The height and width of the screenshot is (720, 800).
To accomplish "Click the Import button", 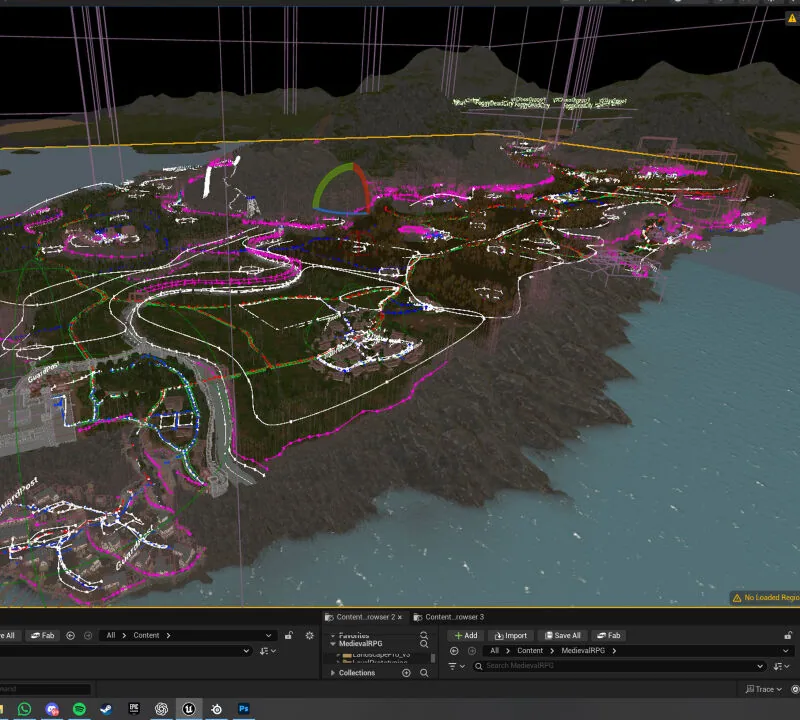I will tap(511, 635).
